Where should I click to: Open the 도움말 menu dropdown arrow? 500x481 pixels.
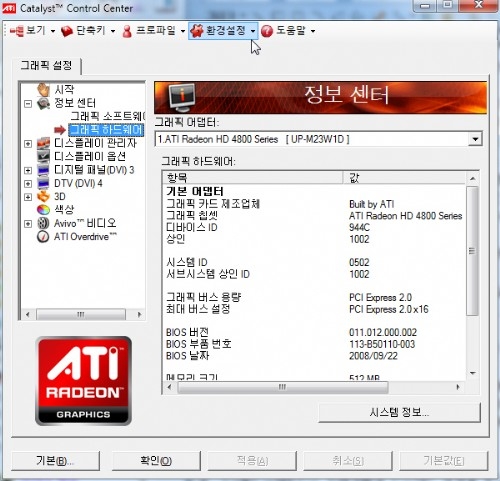[x=313, y=31]
